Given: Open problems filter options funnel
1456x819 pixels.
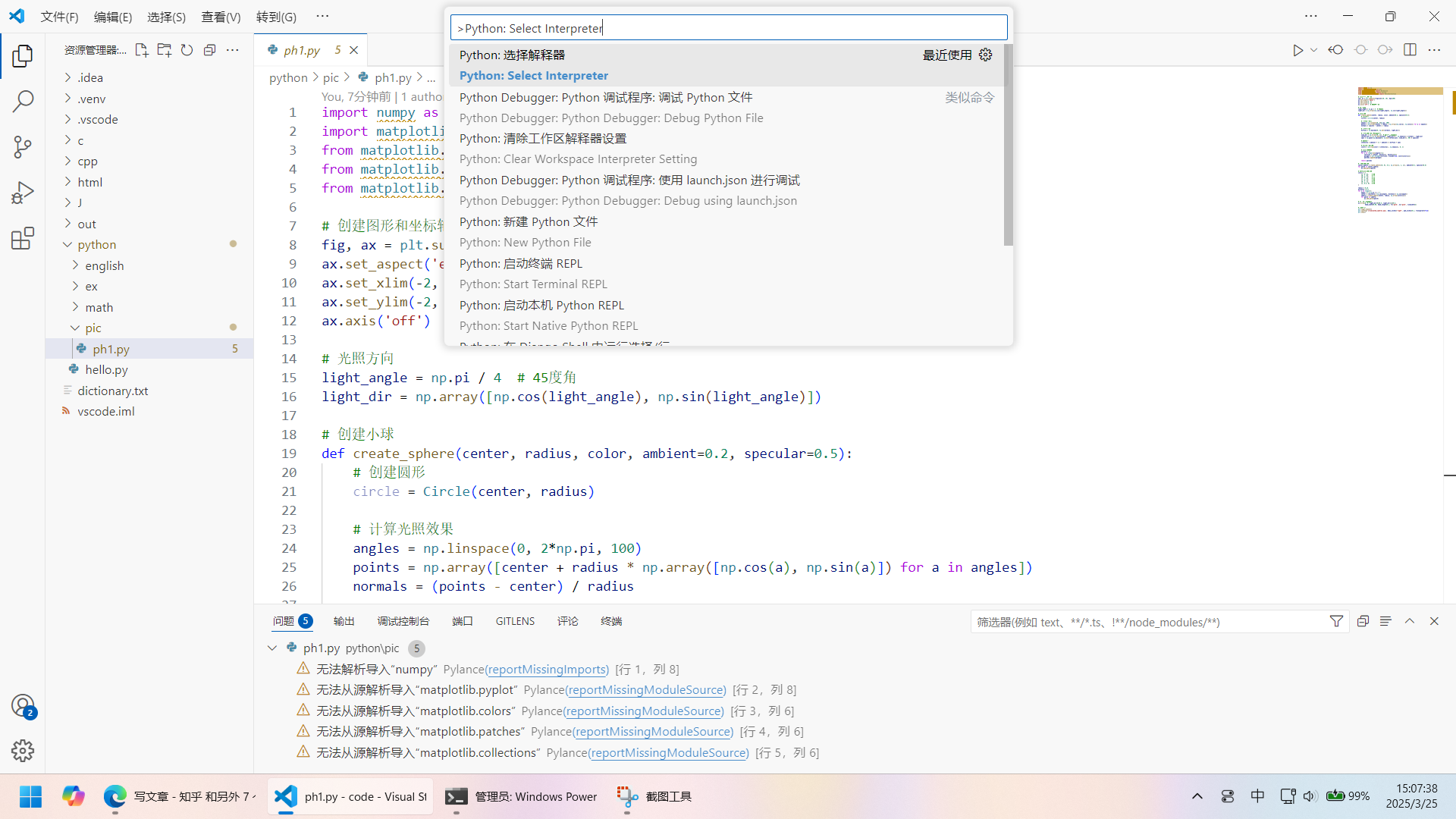Looking at the screenshot, I should pyautogui.click(x=1336, y=621).
